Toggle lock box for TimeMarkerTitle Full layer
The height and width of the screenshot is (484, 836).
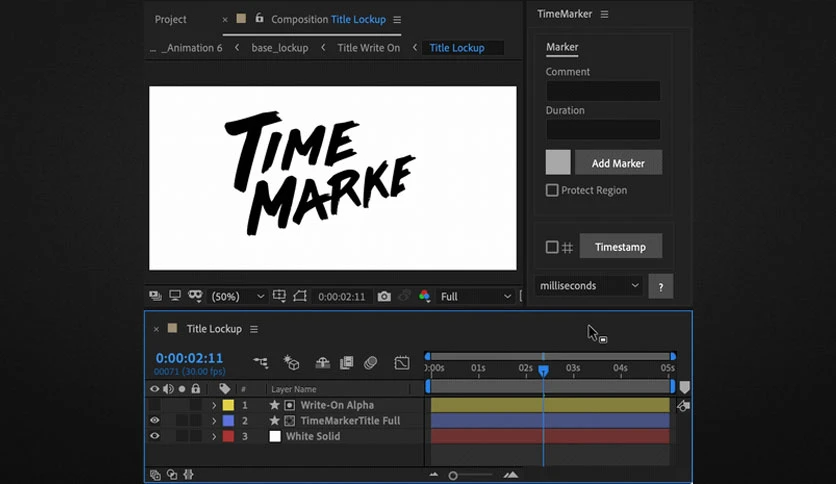pos(196,421)
